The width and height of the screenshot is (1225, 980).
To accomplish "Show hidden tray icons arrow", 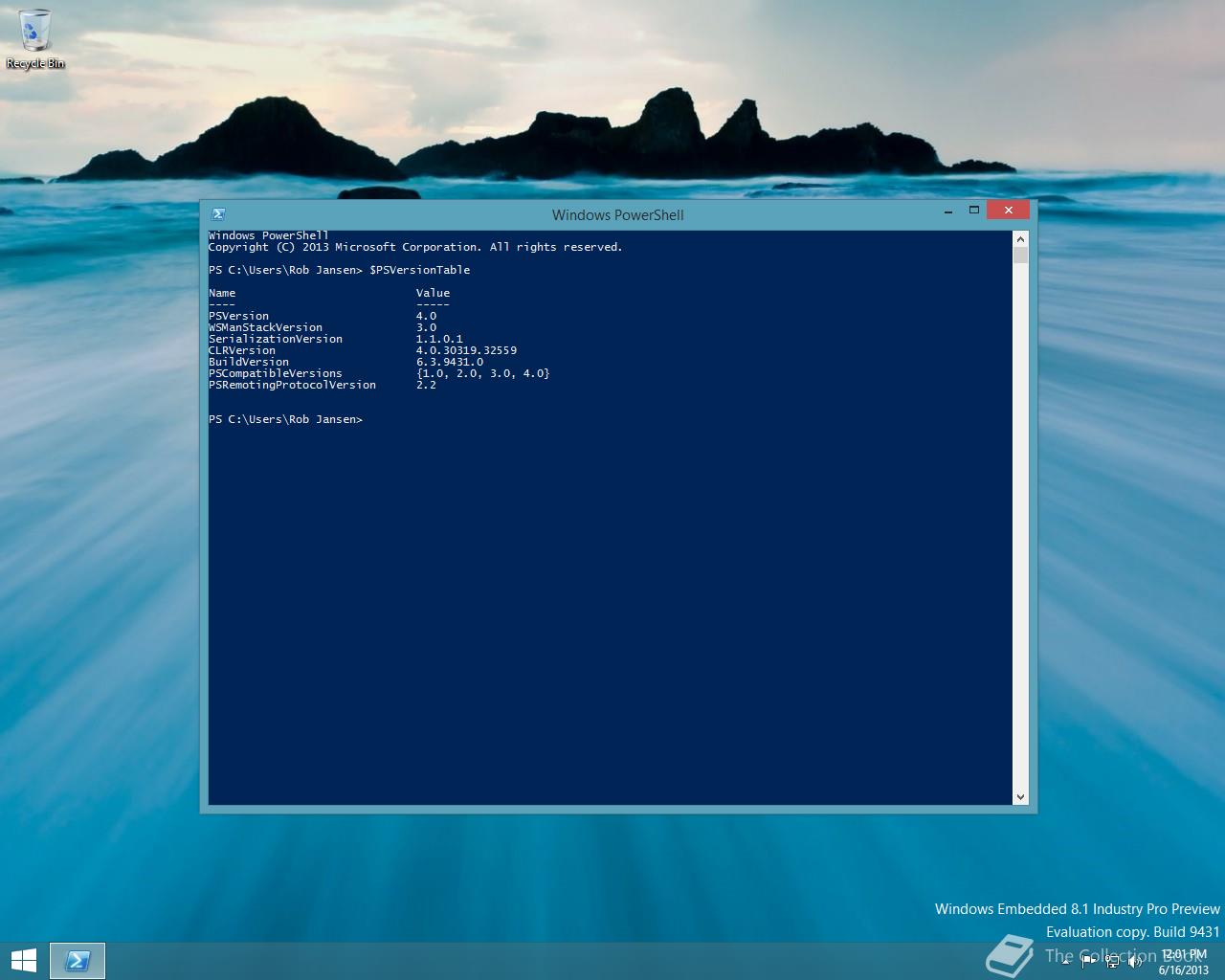I will 1065,962.
